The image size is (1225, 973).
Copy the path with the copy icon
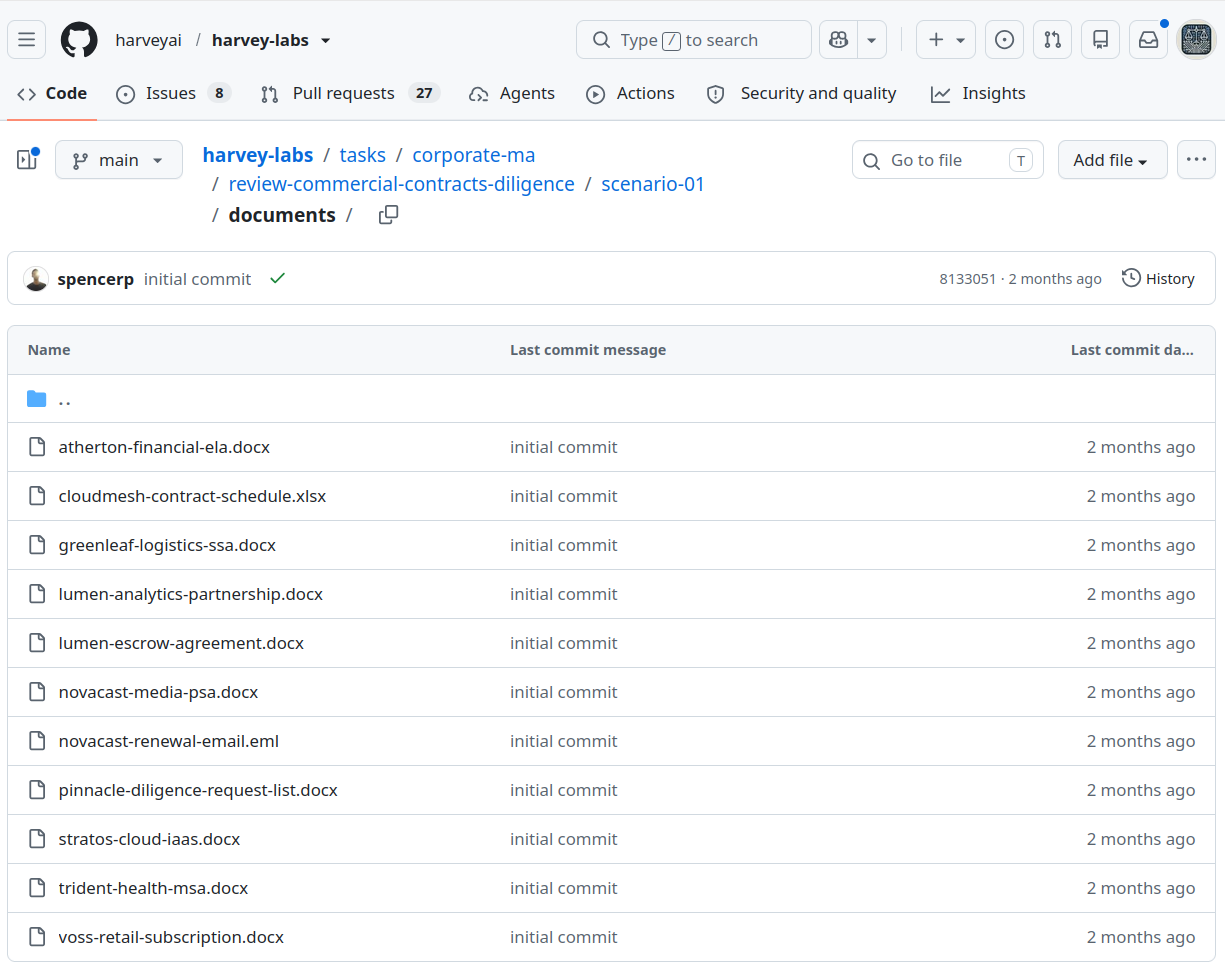389,215
